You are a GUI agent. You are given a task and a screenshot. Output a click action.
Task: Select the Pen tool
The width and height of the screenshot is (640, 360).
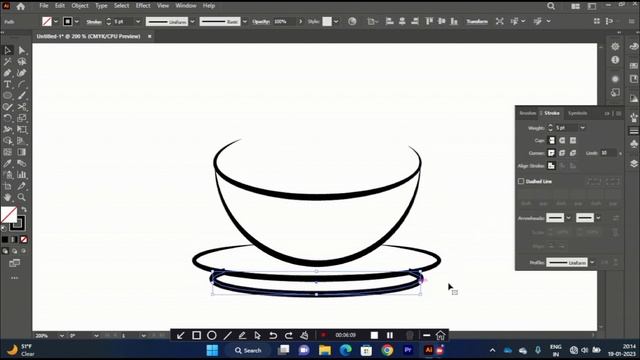(7, 73)
